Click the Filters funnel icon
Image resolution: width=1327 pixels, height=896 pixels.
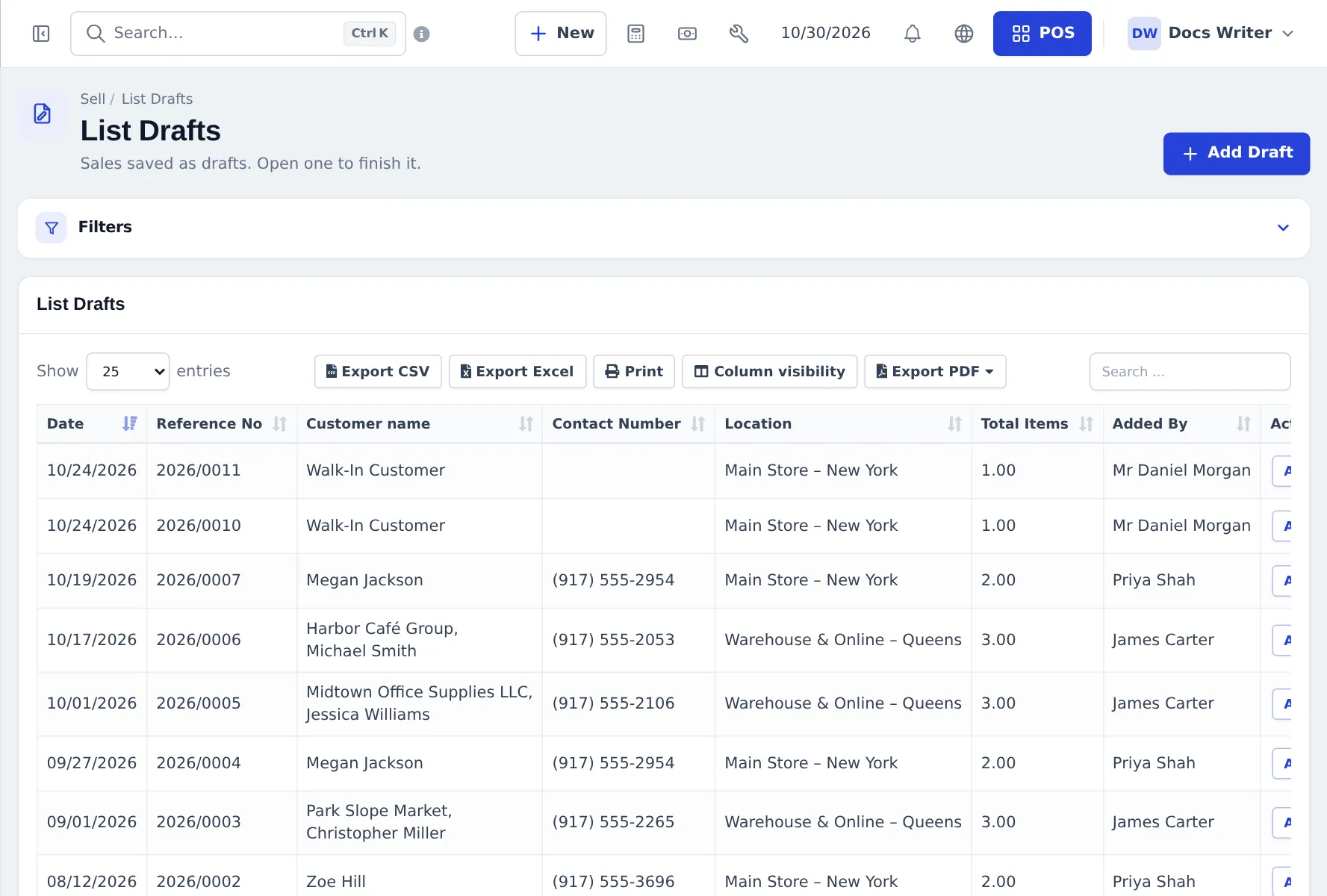(52, 228)
